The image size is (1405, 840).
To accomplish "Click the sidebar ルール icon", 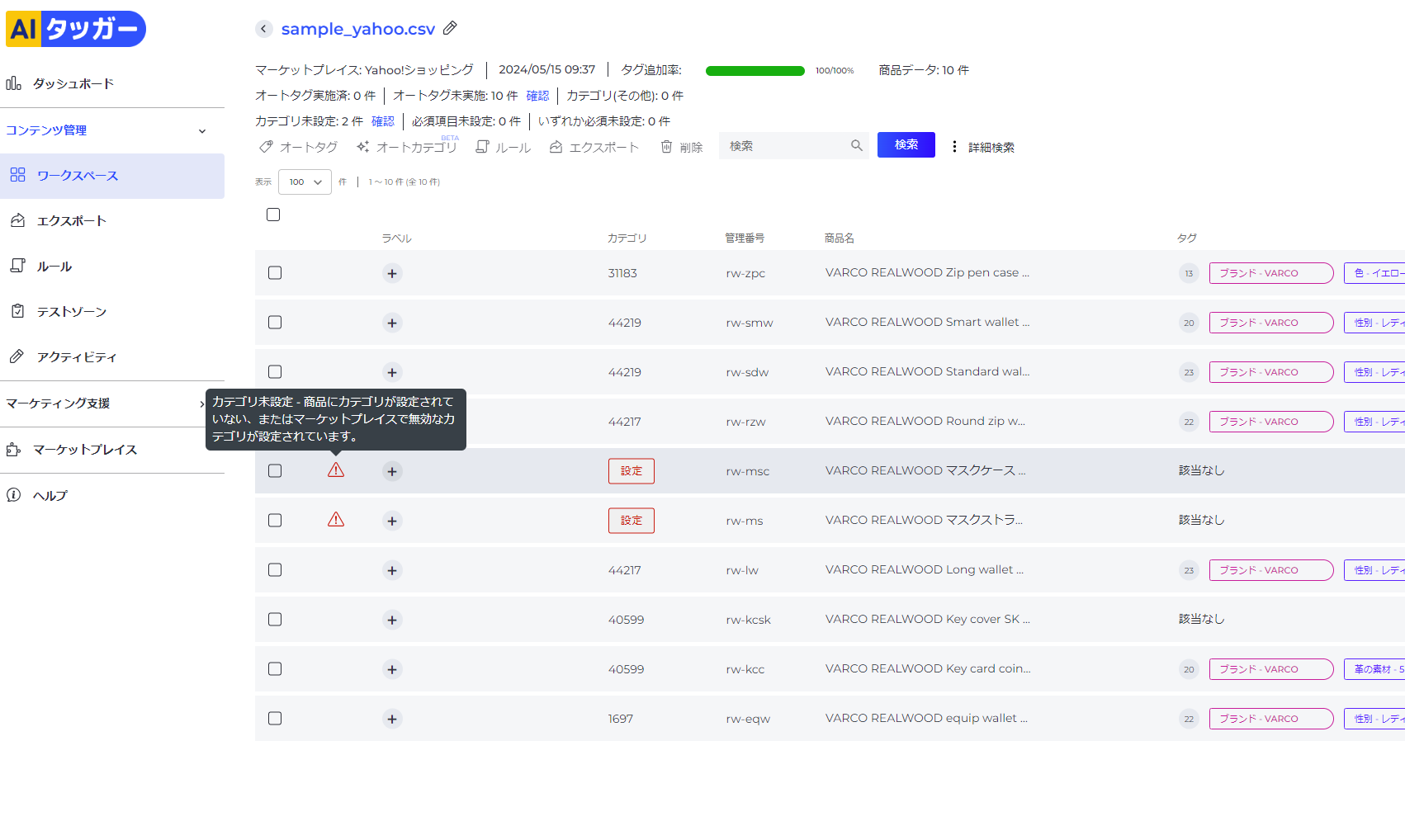I will pos(17,266).
